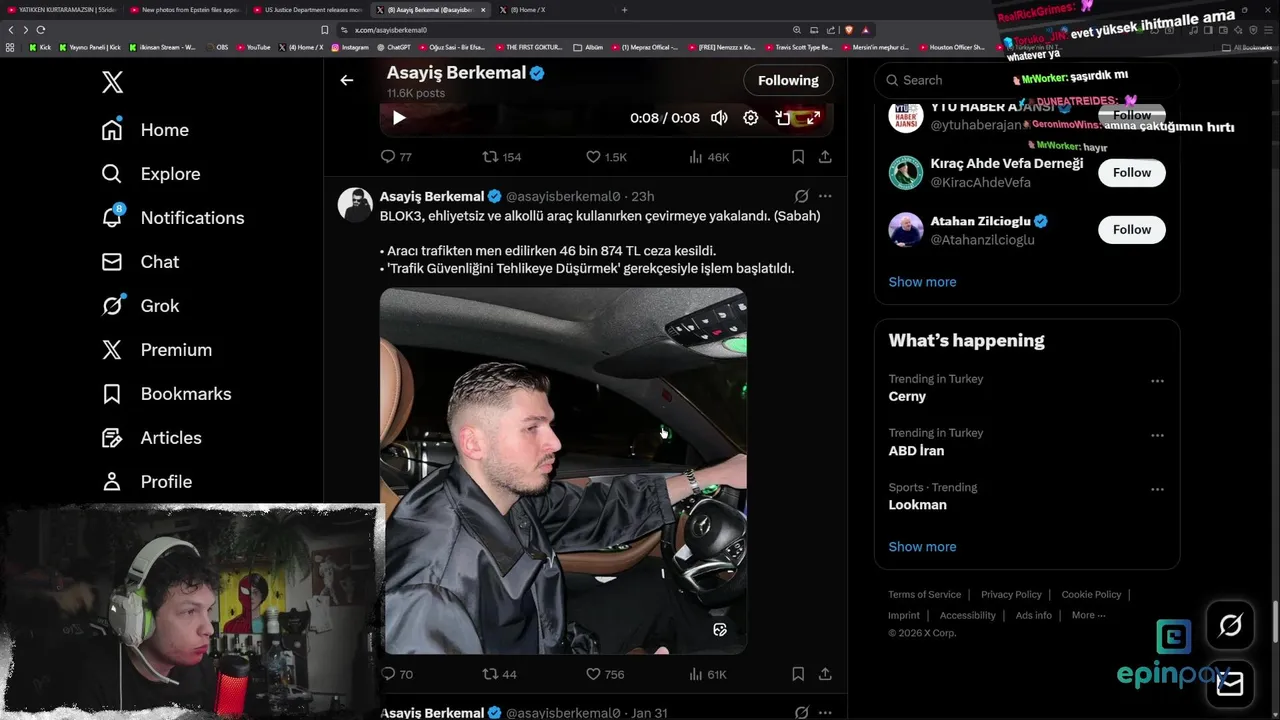Reload the page in the browser
Image resolution: width=1280 pixels, height=720 pixels.
click(41, 30)
